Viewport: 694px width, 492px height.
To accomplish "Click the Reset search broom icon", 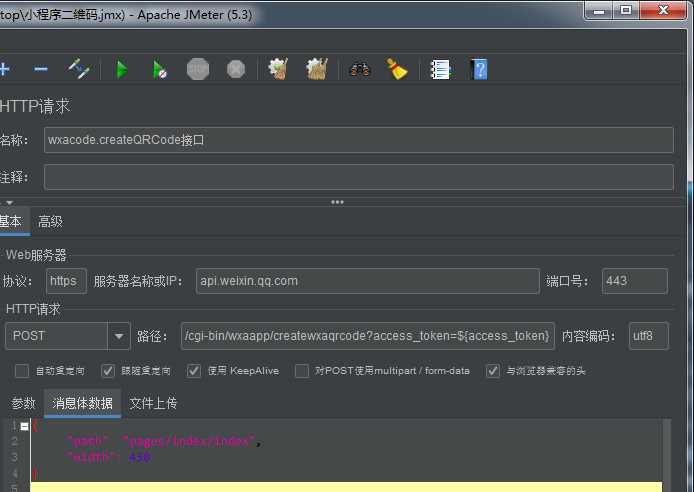I will (397, 69).
